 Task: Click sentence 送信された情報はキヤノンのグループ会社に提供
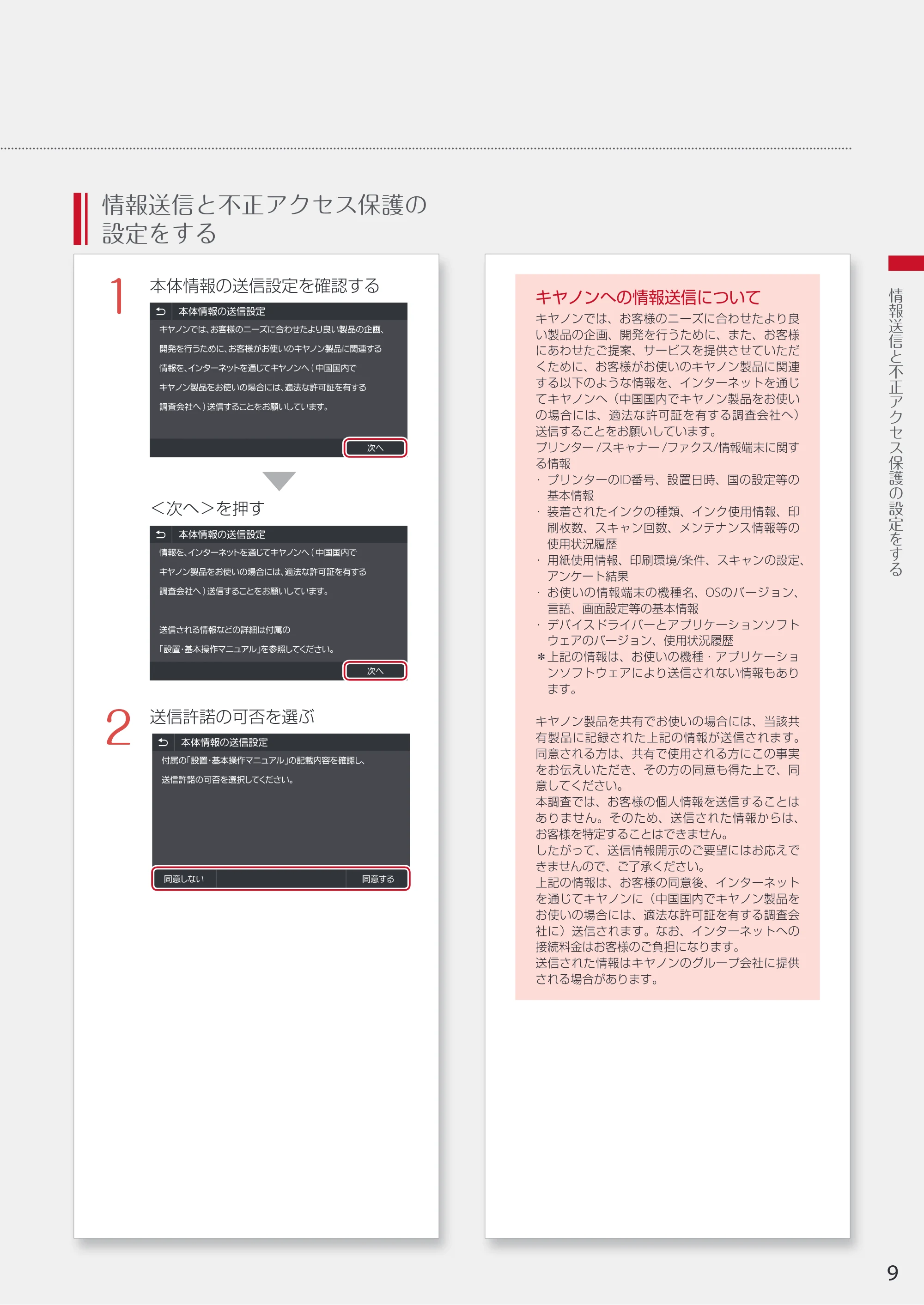tap(668, 971)
